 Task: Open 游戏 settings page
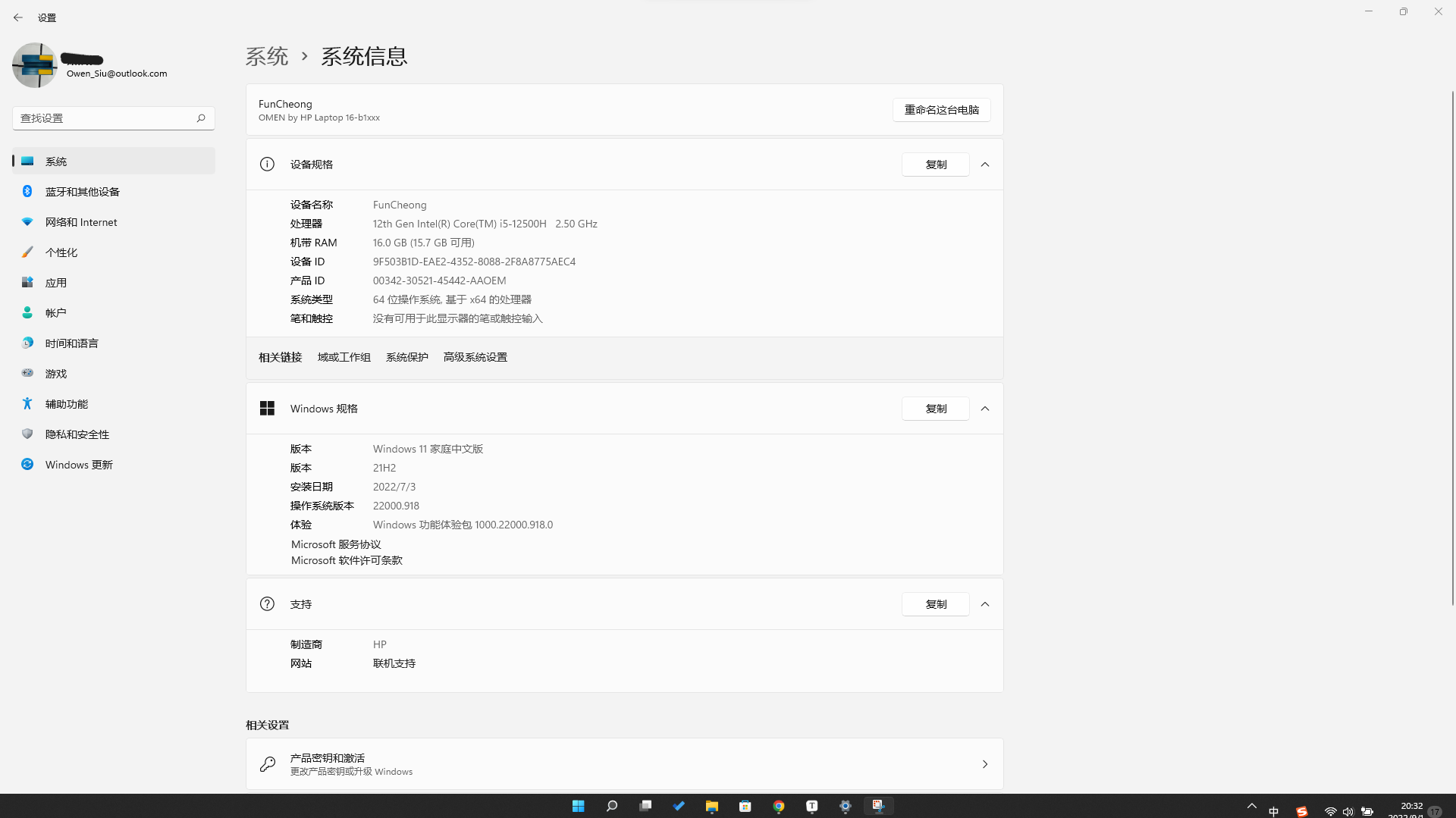click(x=114, y=374)
